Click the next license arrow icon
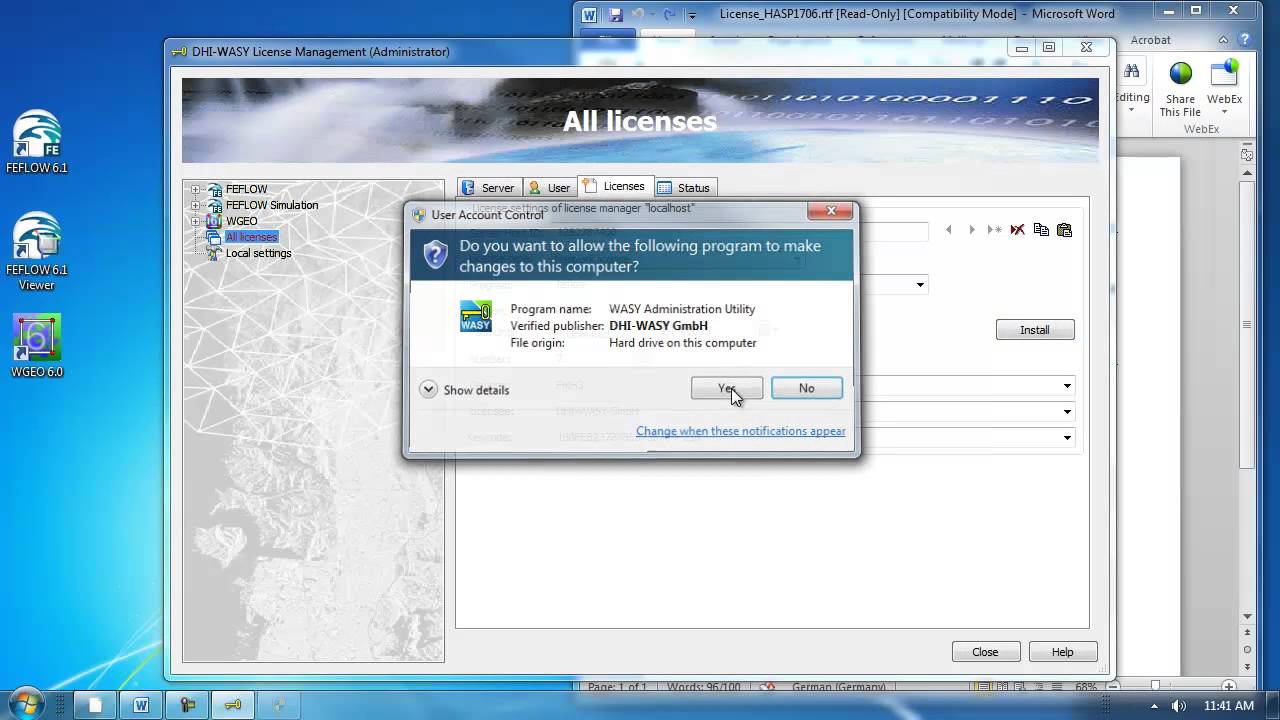Screen dimensions: 1280x720 (x=971, y=230)
